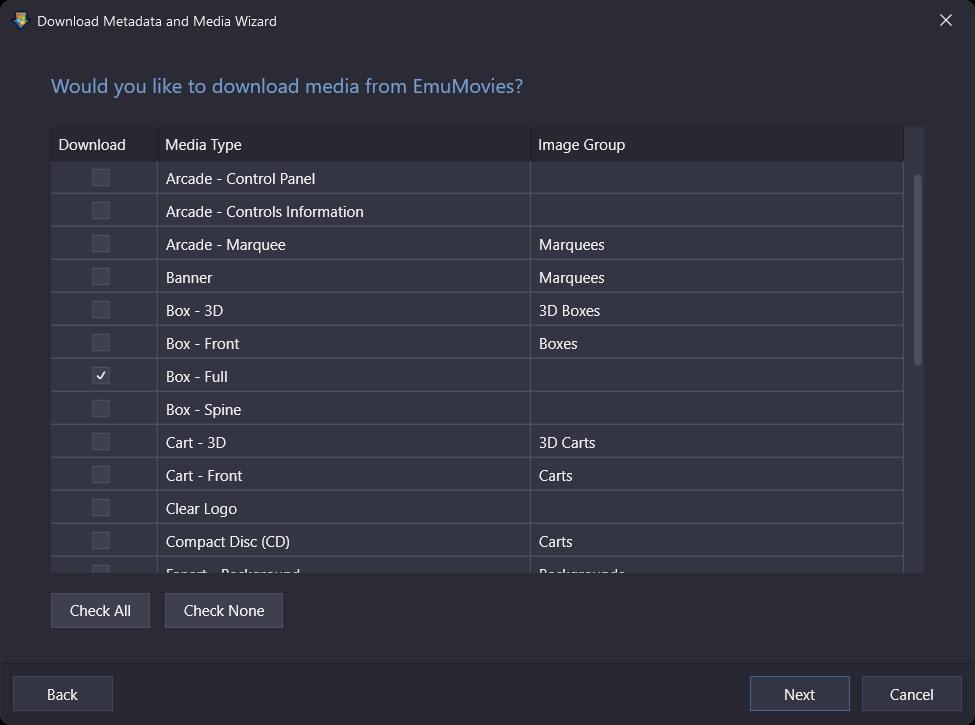Screen dimensions: 975x725
Task: Click the Check None button
Action: point(224,611)
